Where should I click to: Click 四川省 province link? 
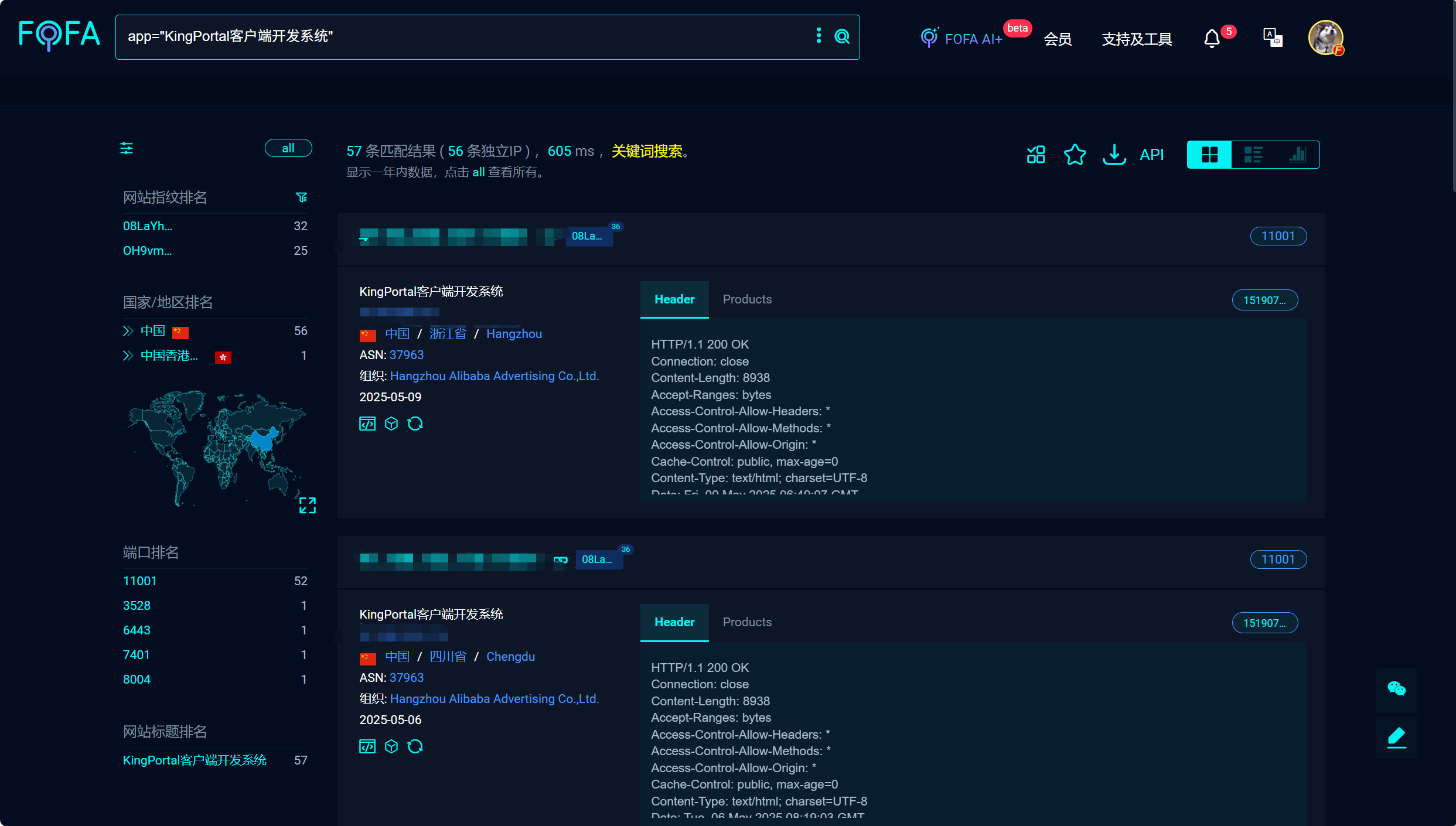pos(448,657)
